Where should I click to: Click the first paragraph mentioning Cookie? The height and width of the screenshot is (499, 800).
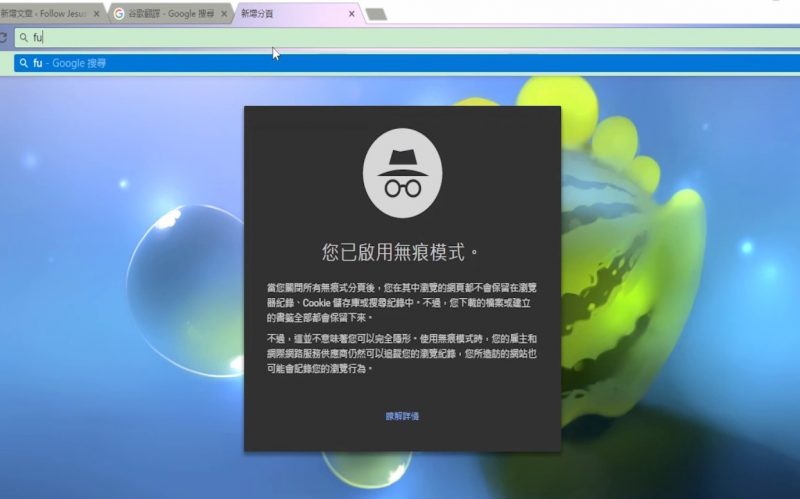pos(403,299)
